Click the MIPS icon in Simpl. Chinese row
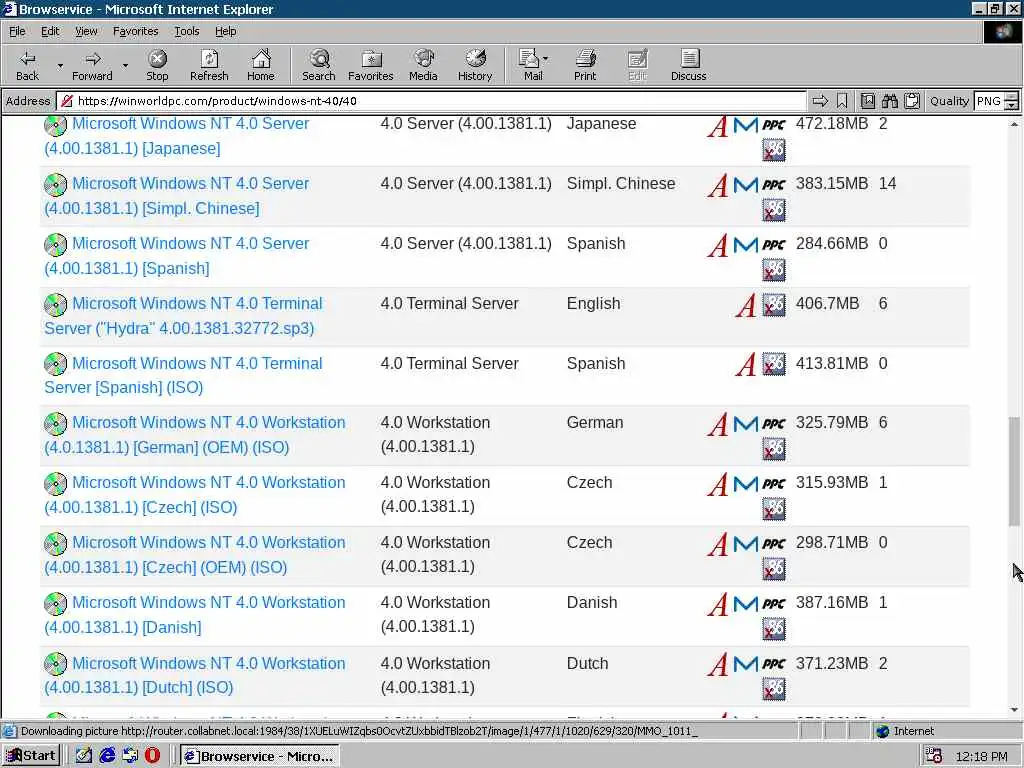The height and width of the screenshot is (768, 1024). point(745,185)
